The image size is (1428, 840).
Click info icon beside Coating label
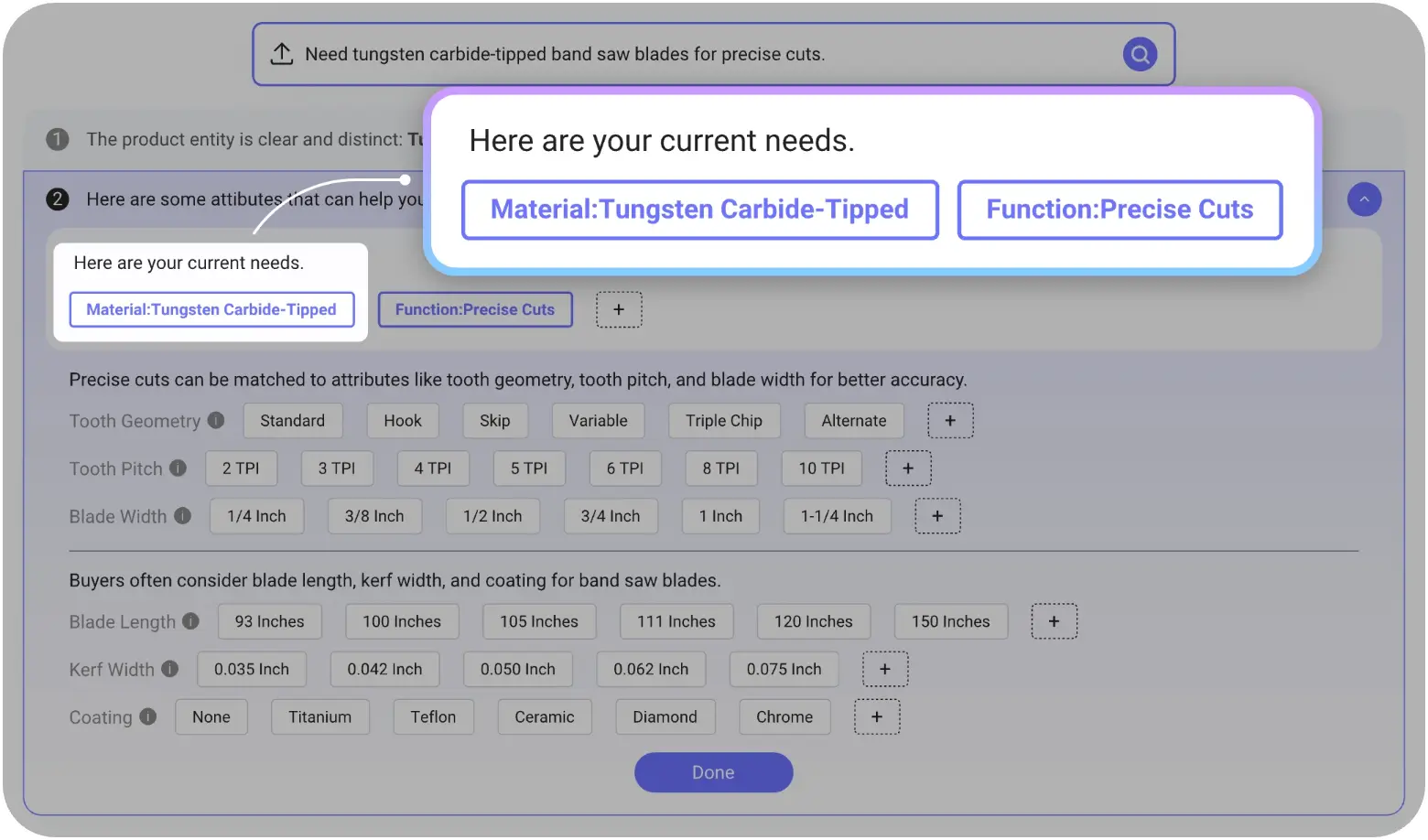148,716
